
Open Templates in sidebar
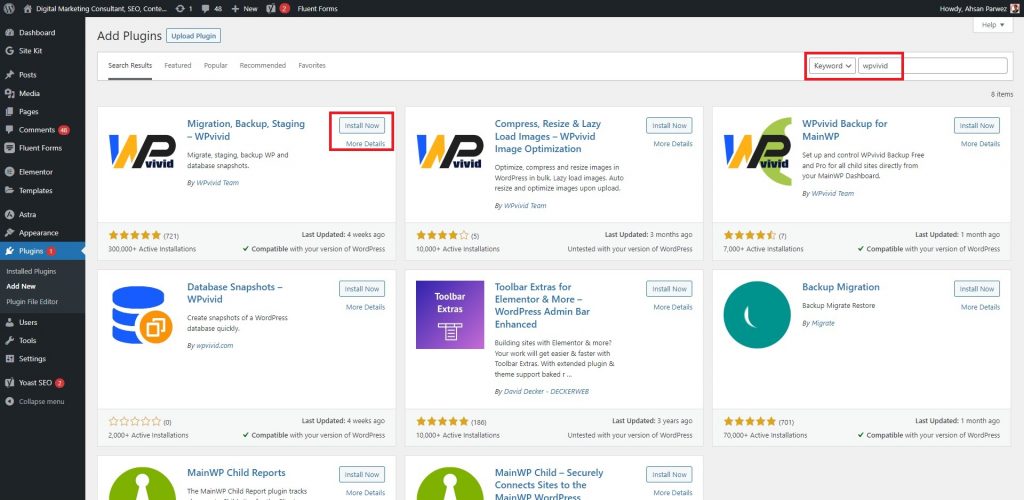click(x=35, y=191)
